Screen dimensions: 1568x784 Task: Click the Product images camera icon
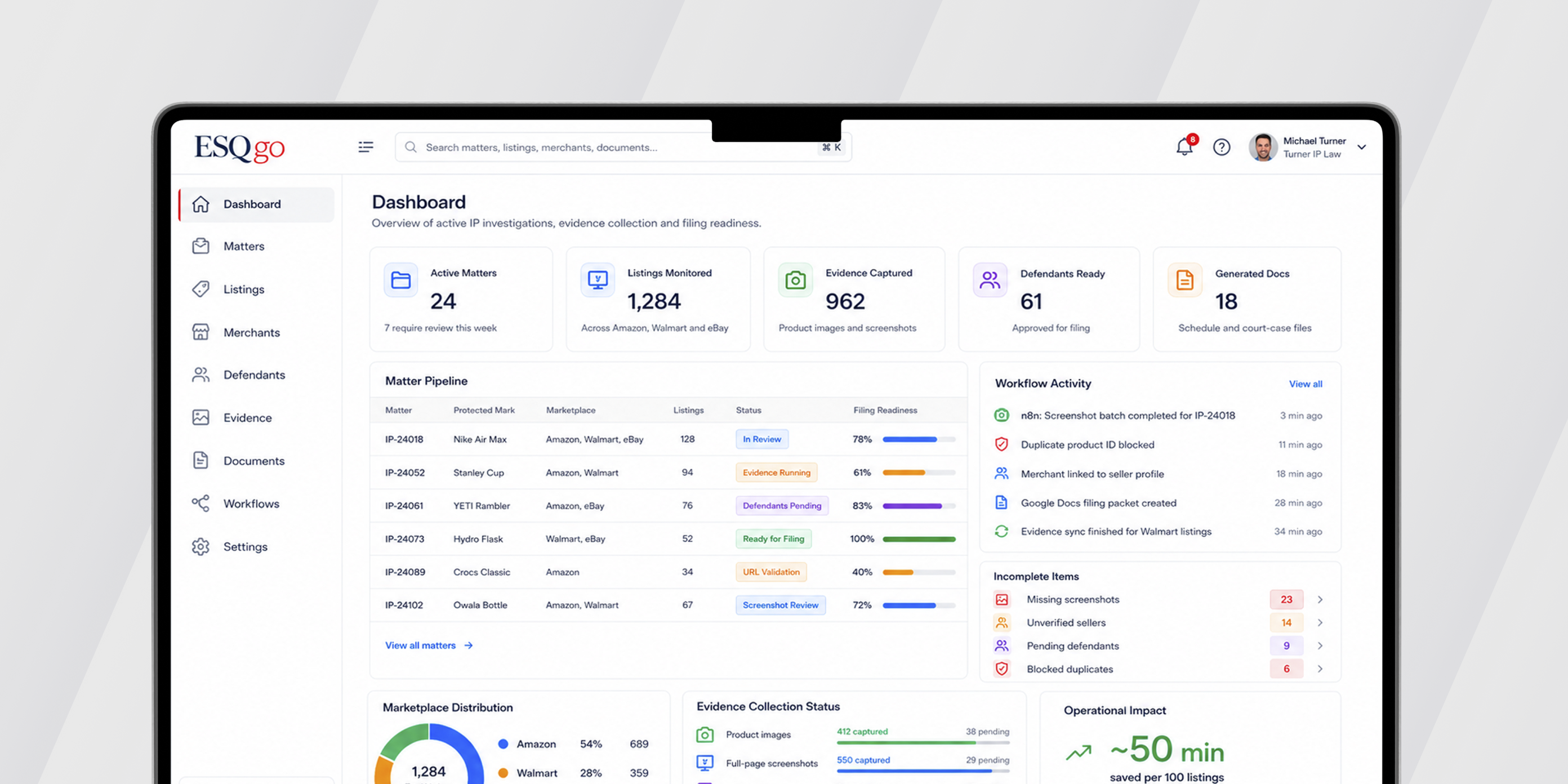tap(705, 734)
